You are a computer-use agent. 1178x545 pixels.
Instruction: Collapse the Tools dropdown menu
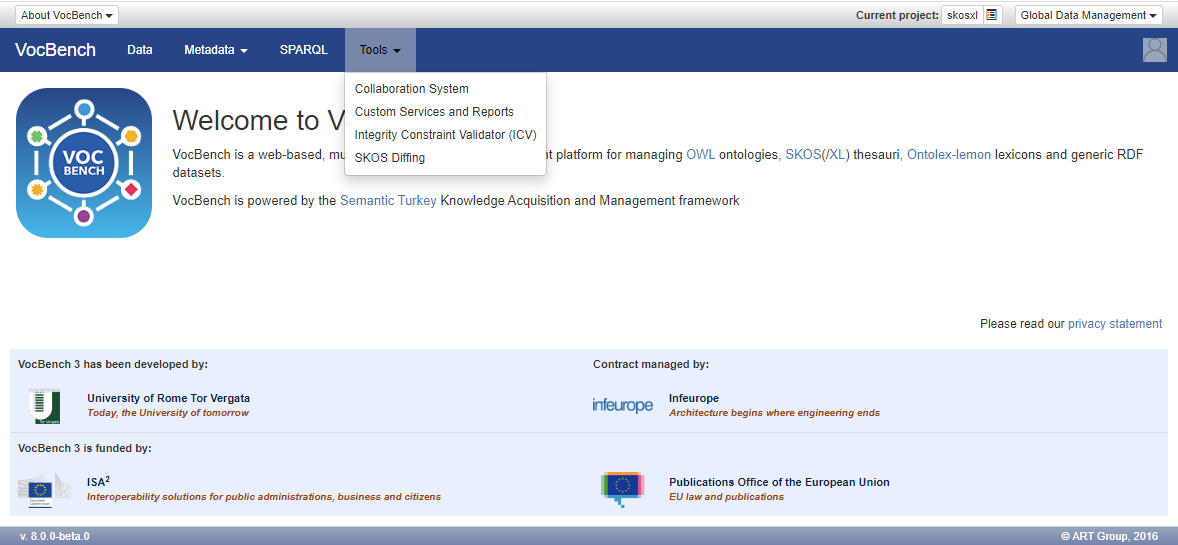tap(380, 50)
